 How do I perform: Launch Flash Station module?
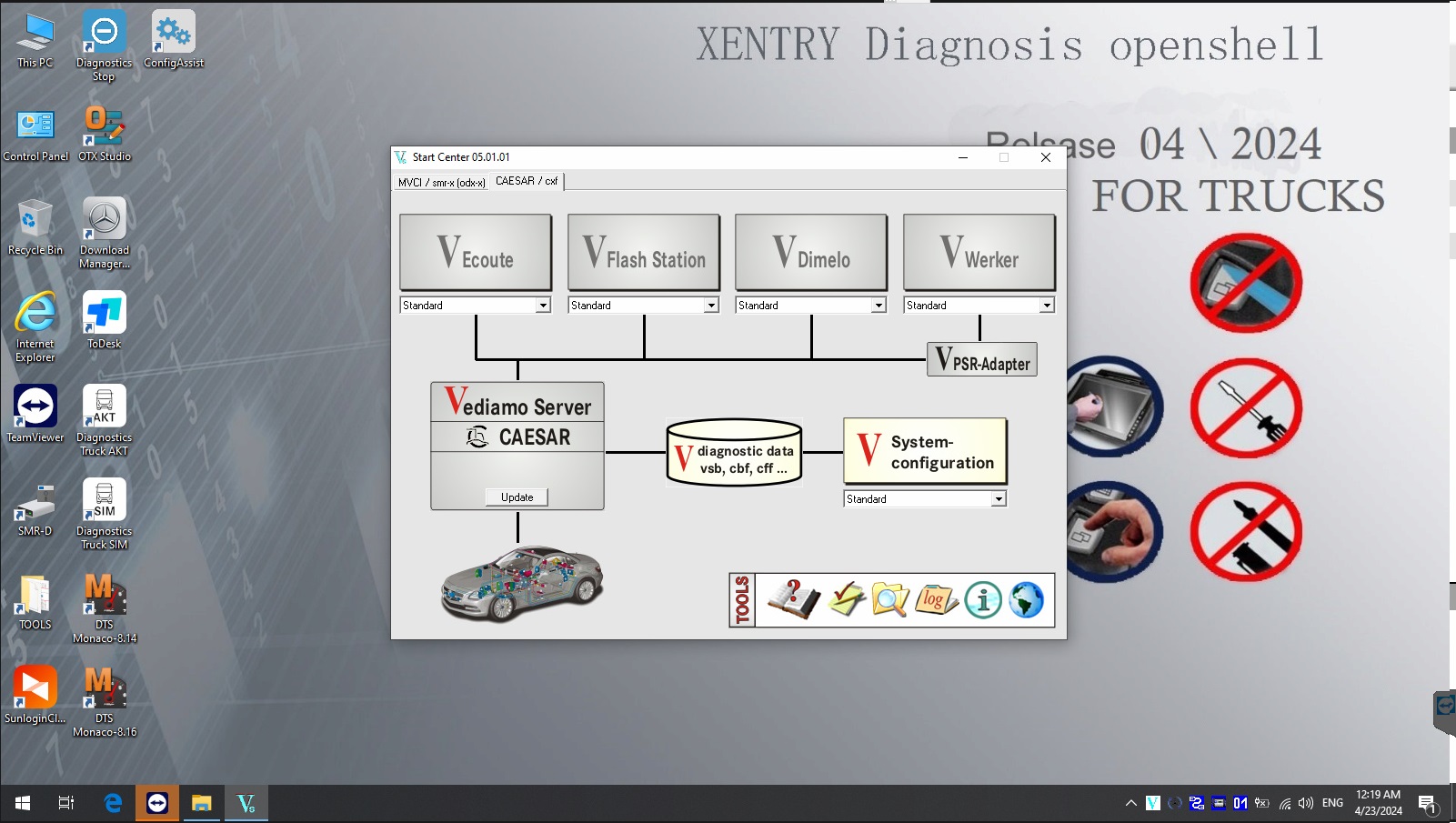[644, 252]
